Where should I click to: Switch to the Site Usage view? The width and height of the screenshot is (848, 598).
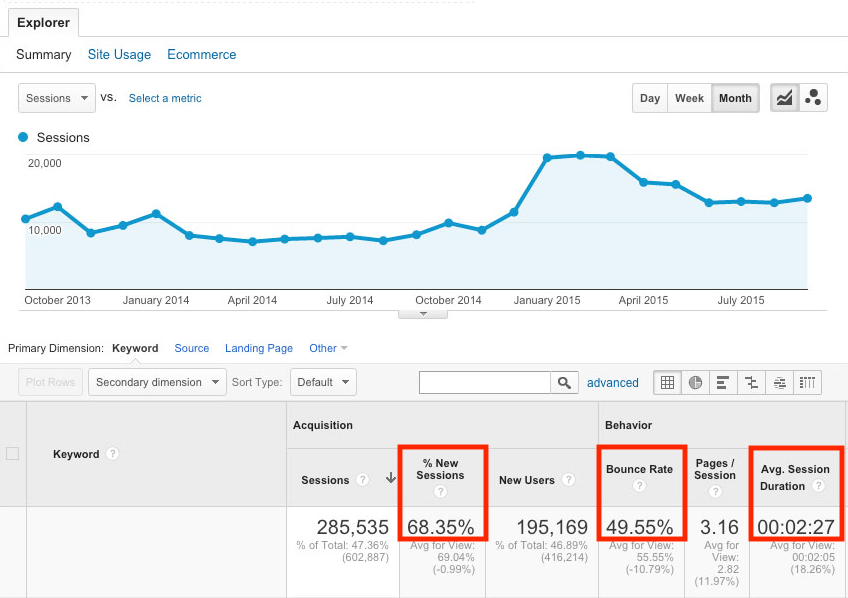120,55
